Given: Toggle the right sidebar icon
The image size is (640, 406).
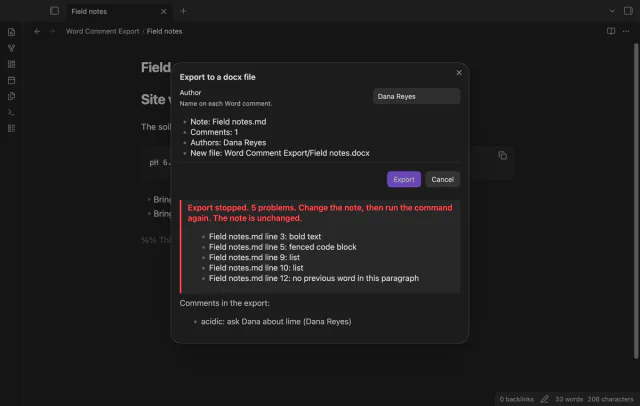Looking at the screenshot, I should 628,11.
